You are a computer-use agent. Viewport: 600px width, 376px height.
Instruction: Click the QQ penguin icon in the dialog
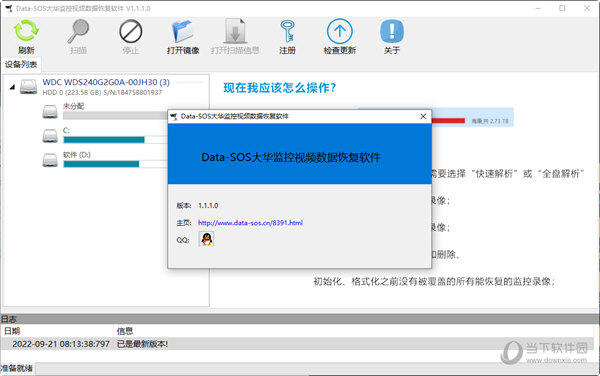[207, 239]
